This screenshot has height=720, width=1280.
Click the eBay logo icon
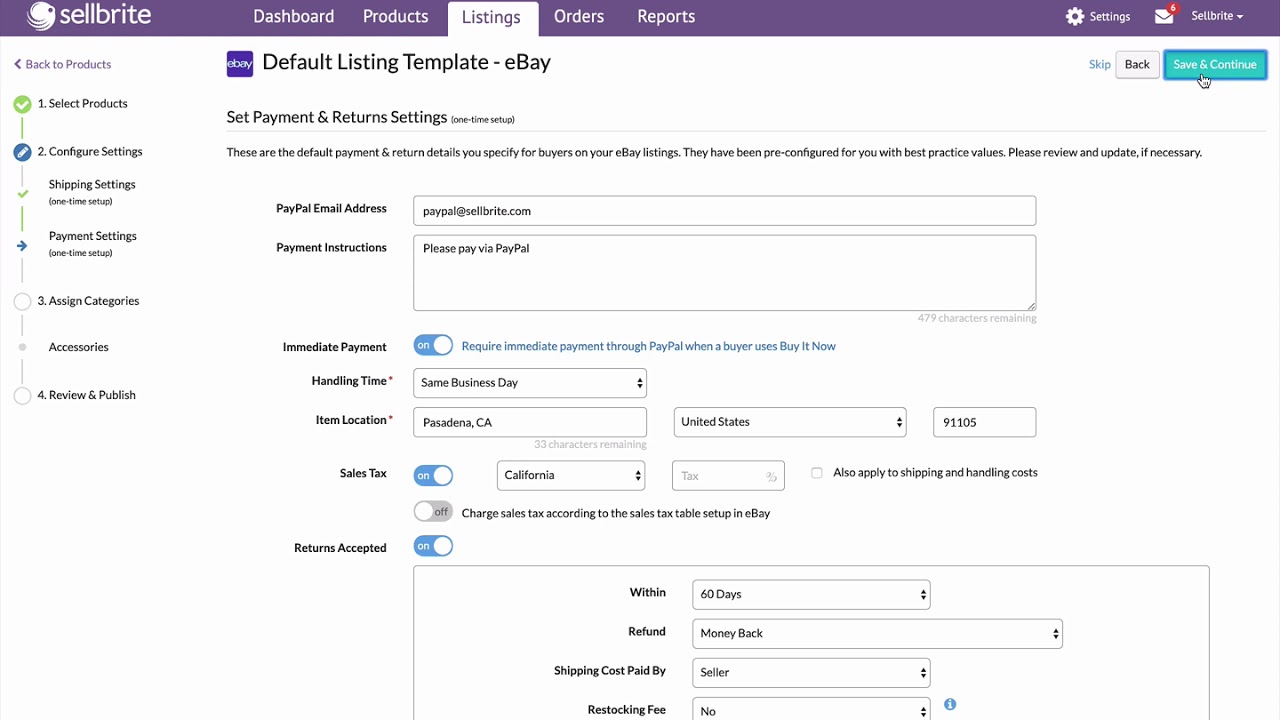[240, 64]
